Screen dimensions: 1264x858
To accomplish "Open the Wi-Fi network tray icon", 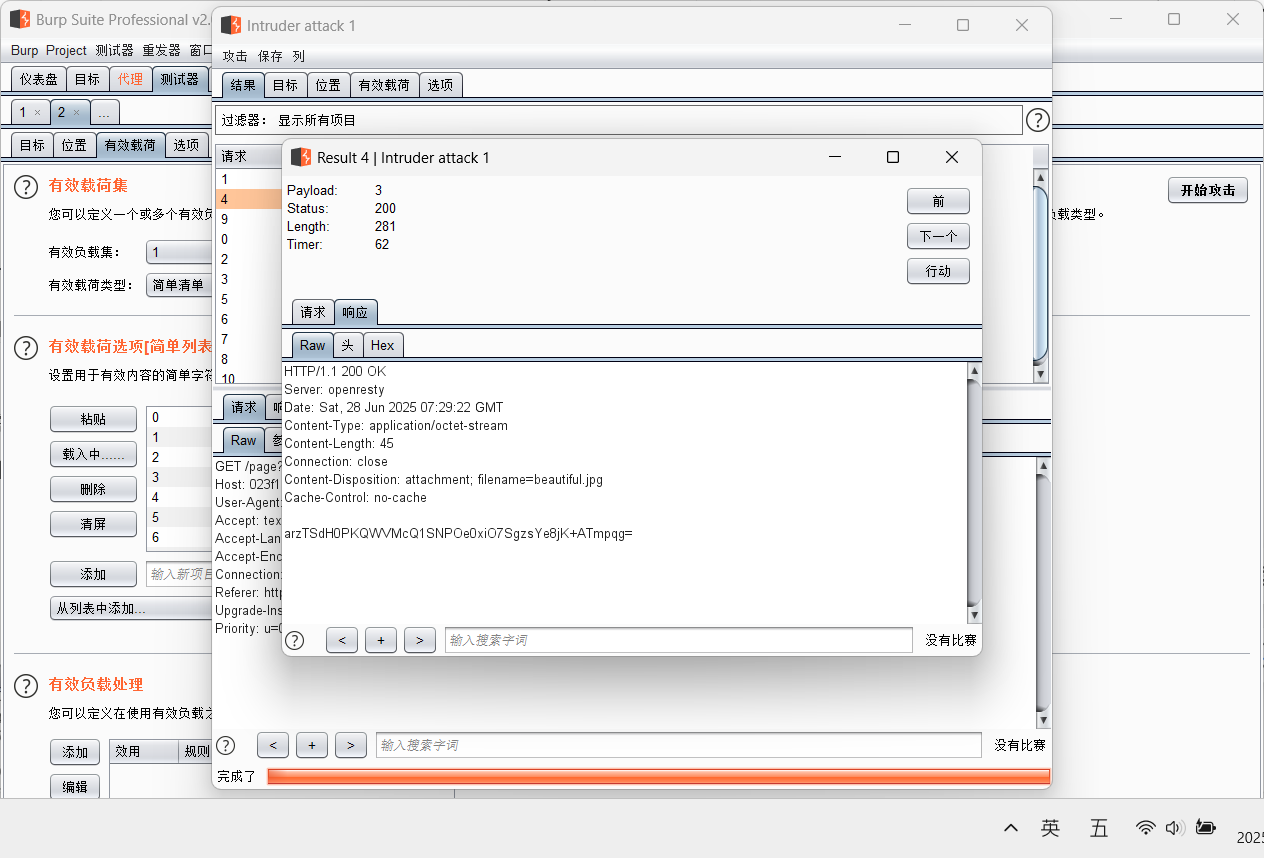I will coord(1146,828).
